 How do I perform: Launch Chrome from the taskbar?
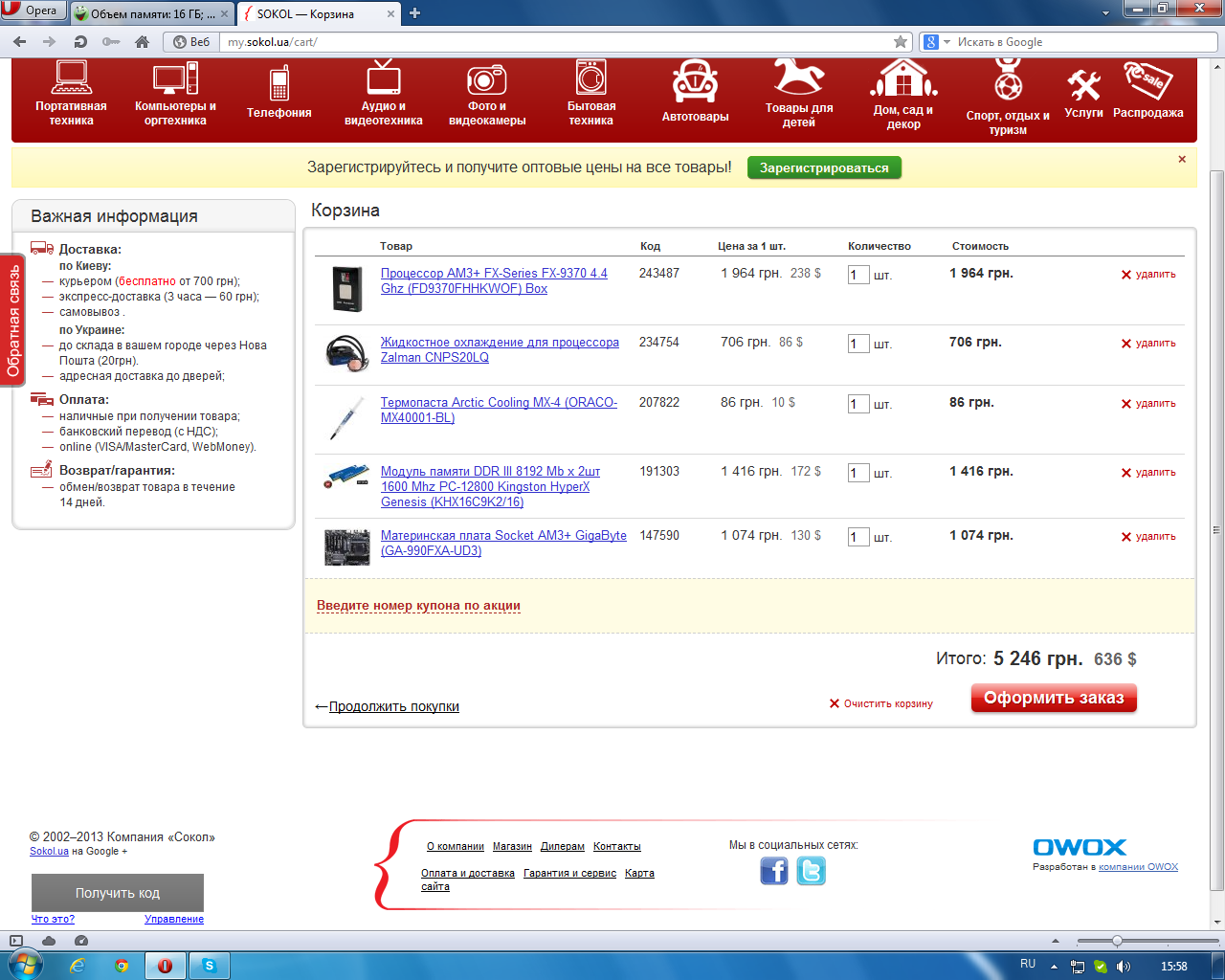(x=122, y=966)
